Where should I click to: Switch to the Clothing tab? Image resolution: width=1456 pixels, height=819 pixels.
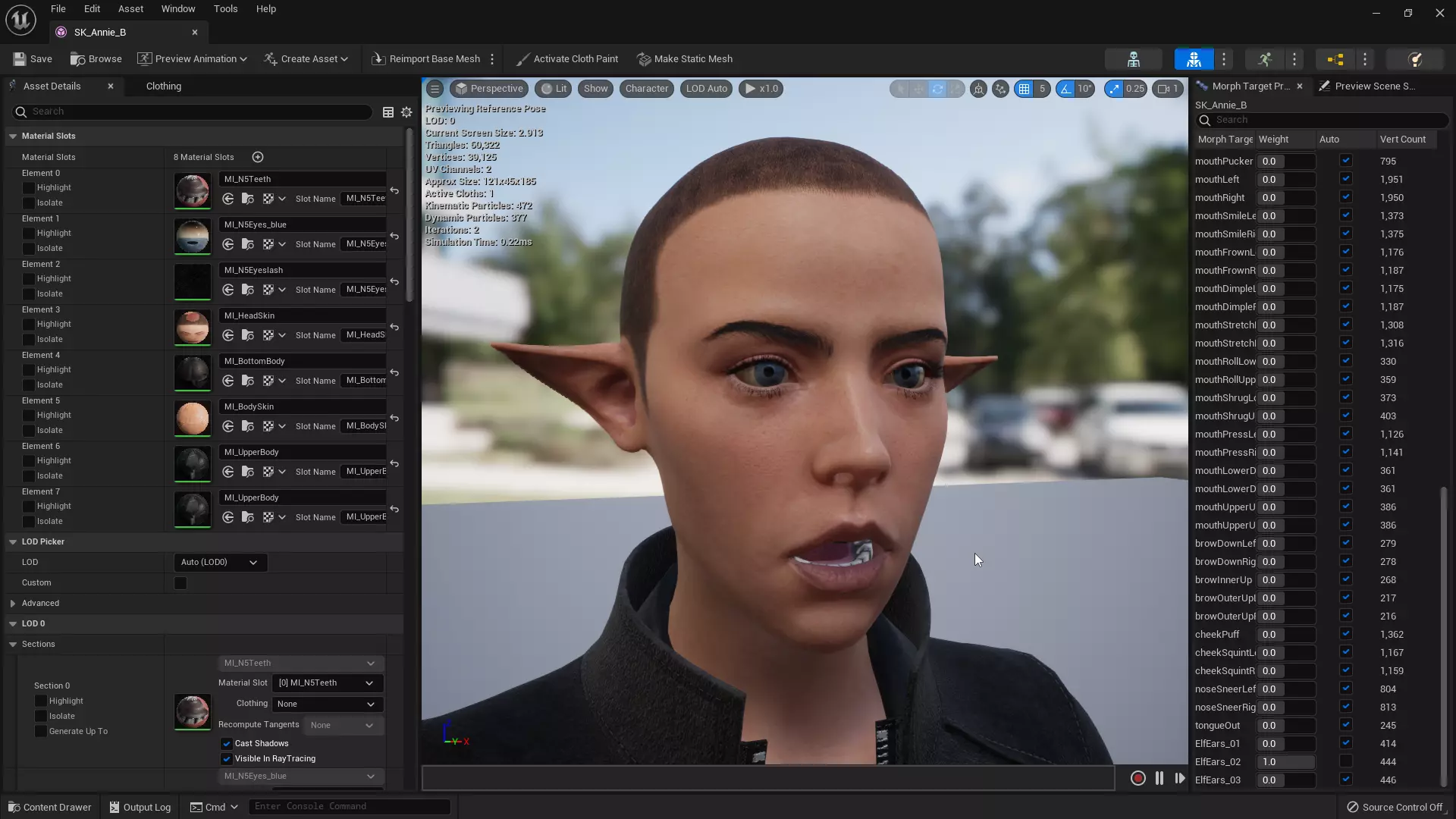coord(164,86)
